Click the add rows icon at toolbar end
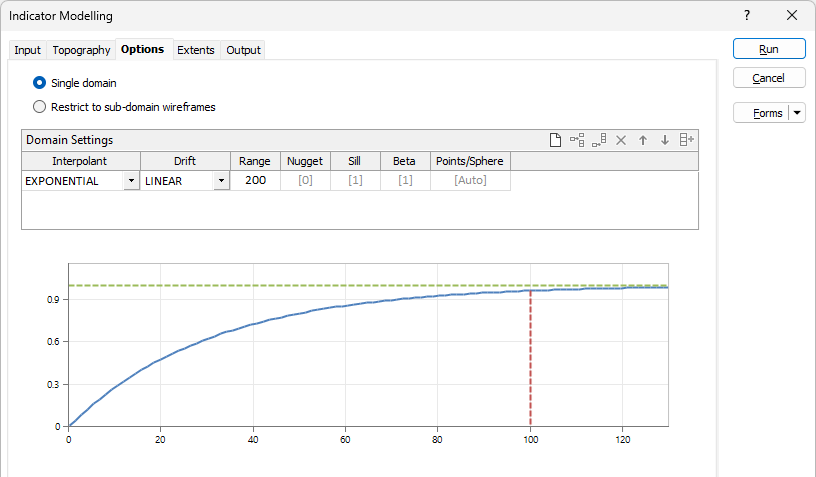 [x=686, y=141]
